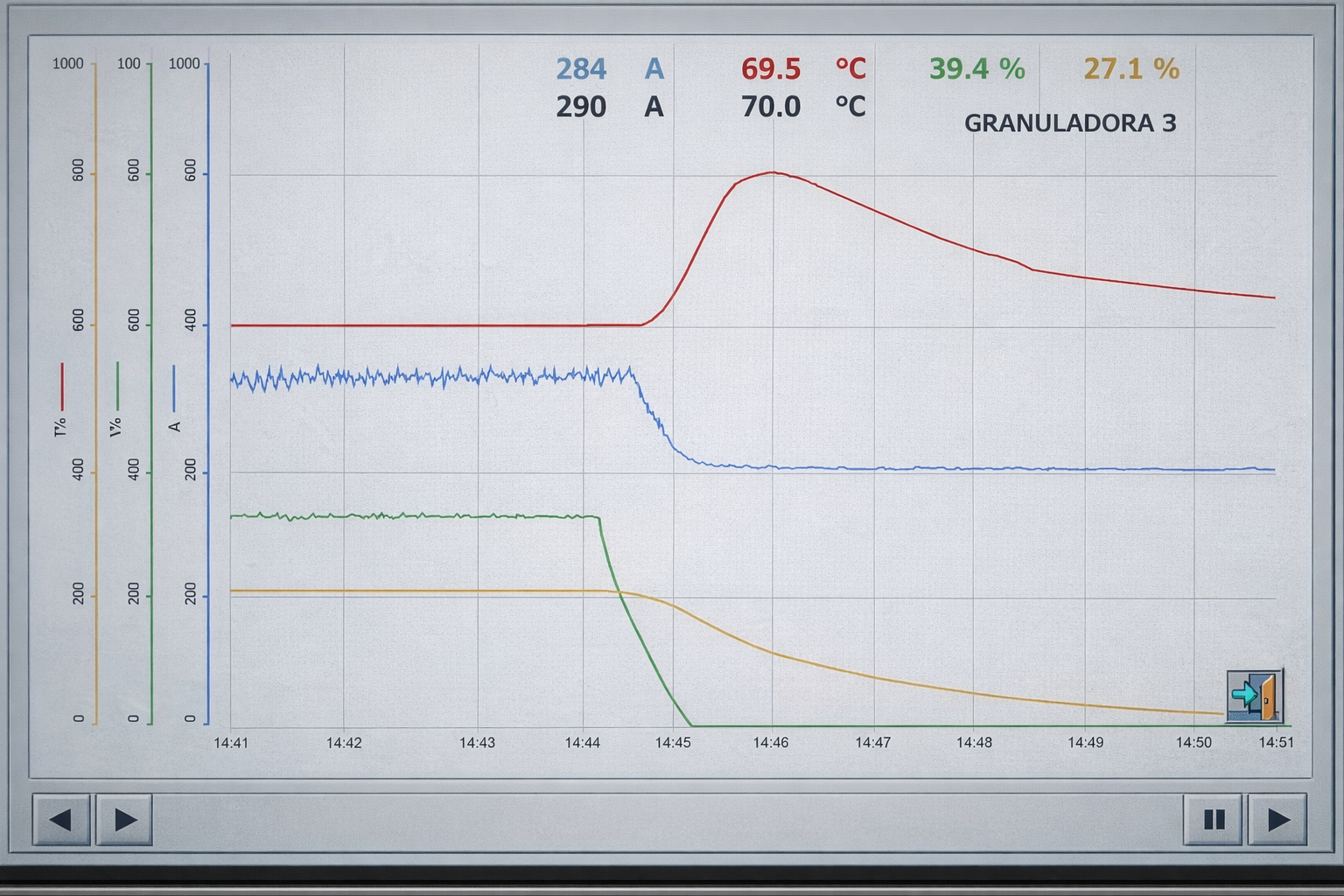The width and height of the screenshot is (1344, 896).
Task: Click the green V% legend label
Action: point(116,427)
